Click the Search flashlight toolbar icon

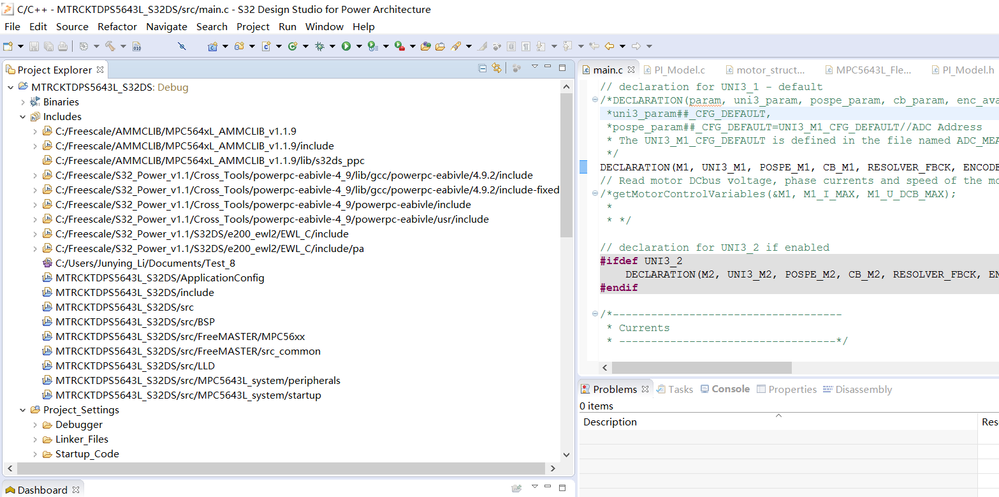[456, 46]
